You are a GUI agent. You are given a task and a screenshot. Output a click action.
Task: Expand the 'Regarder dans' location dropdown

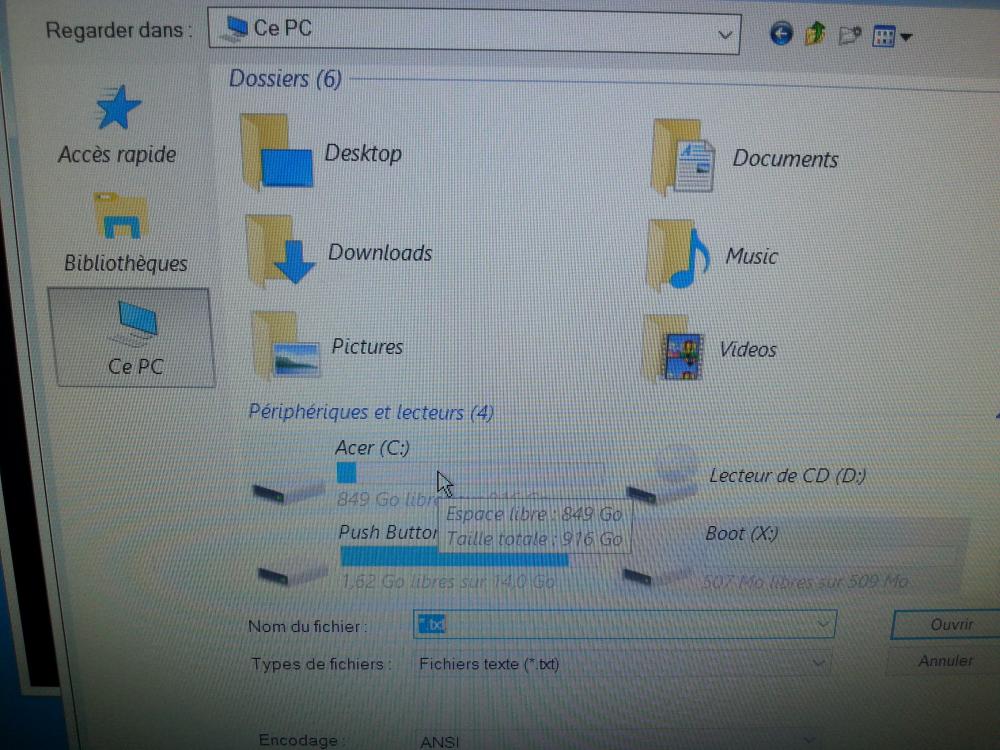tap(724, 34)
